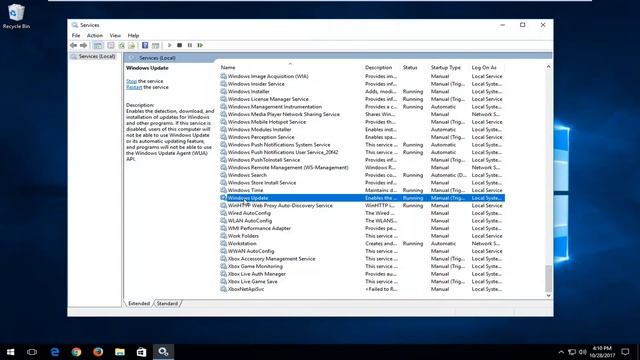640x360 pixels.
Task: Open Task View from the taskbar
Action: 32,352
